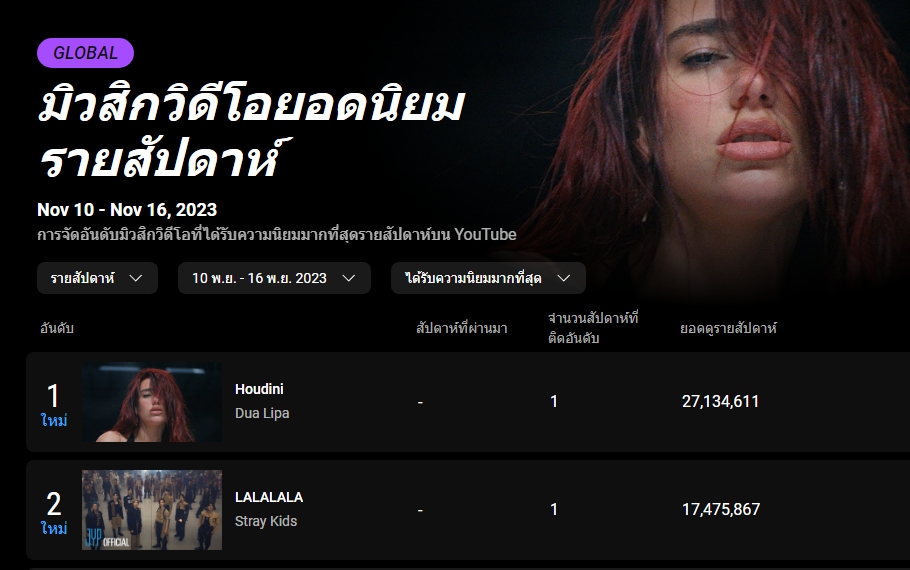This screenshot has width=910, height=570.
Task: Open the Dua Lipa artist link
Action: 262,413
